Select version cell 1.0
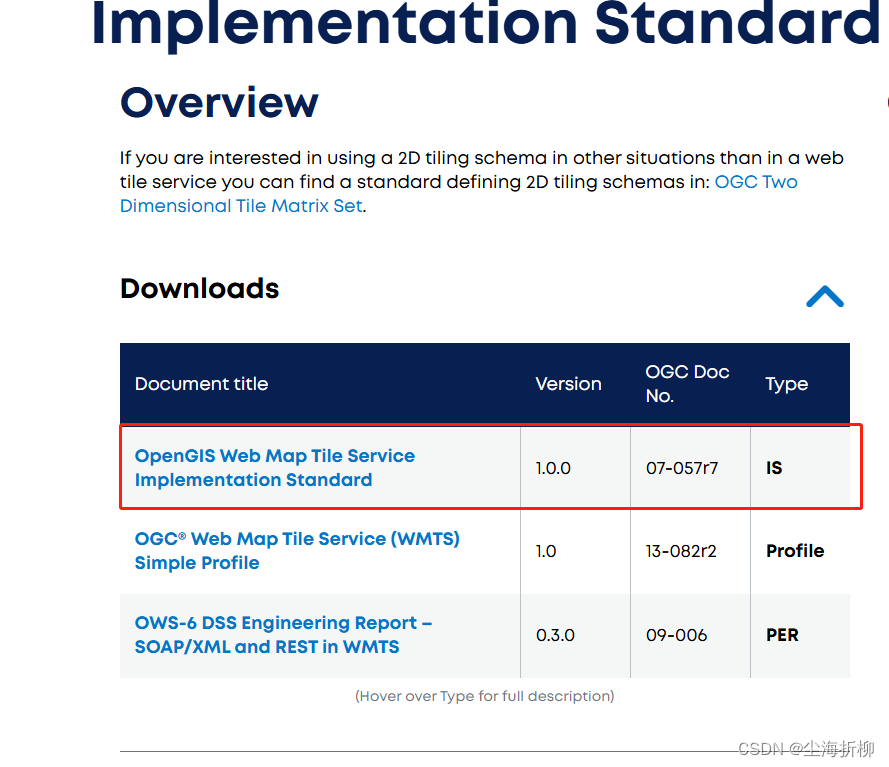 tap(545, 551)
